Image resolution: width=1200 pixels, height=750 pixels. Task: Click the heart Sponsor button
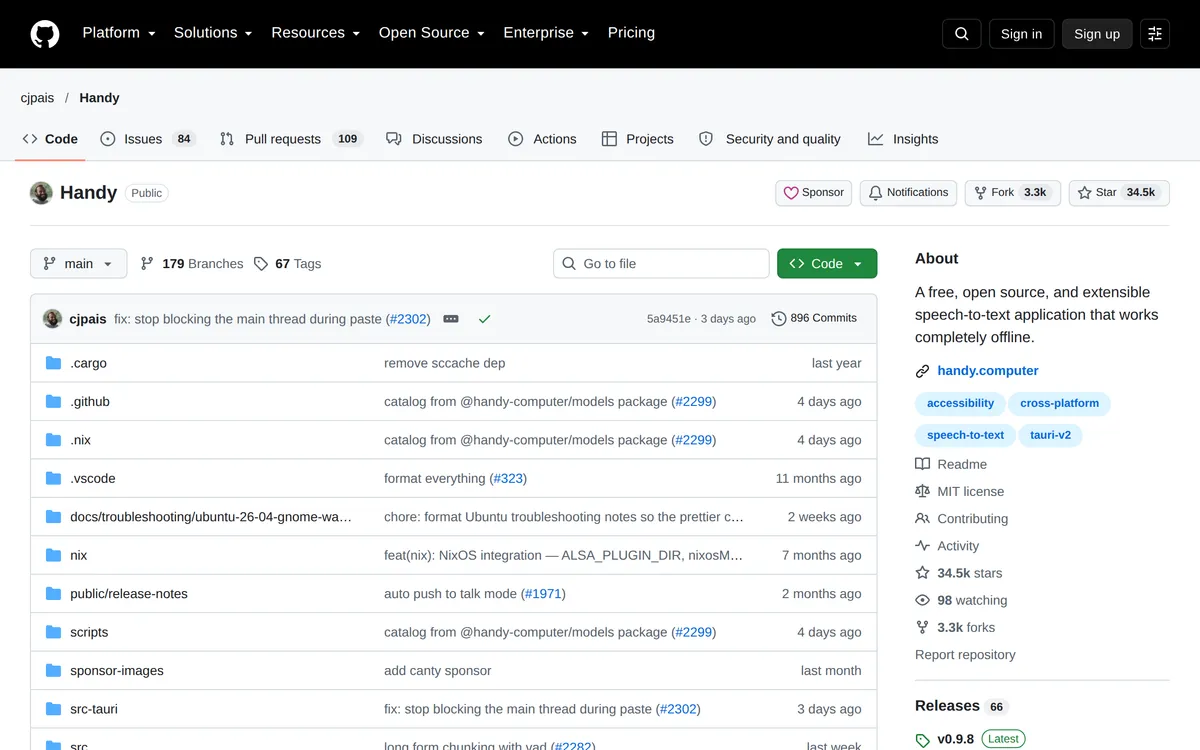814,193
